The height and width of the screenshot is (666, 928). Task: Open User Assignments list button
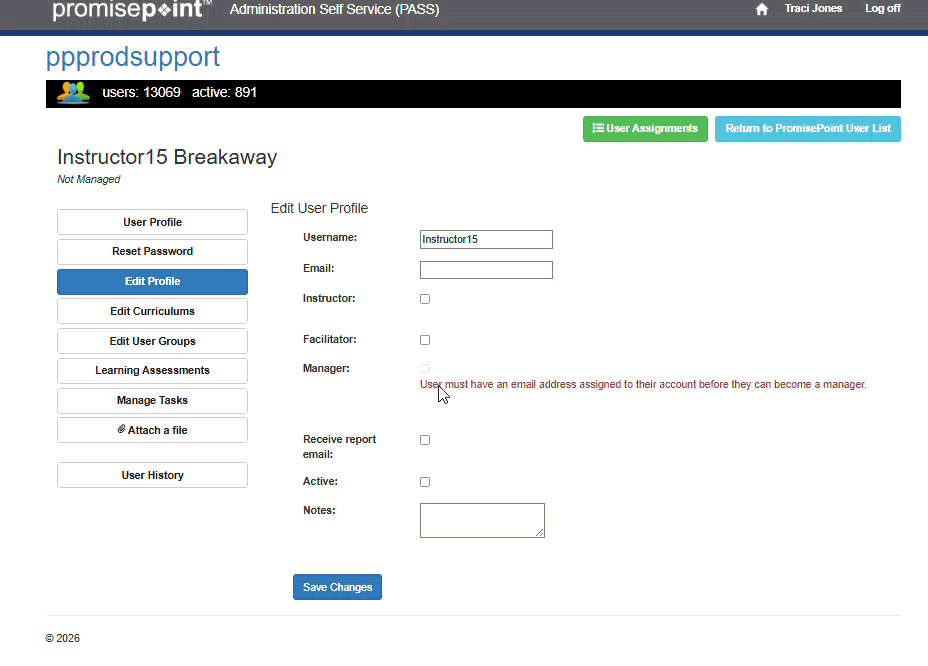click(645, 129)
